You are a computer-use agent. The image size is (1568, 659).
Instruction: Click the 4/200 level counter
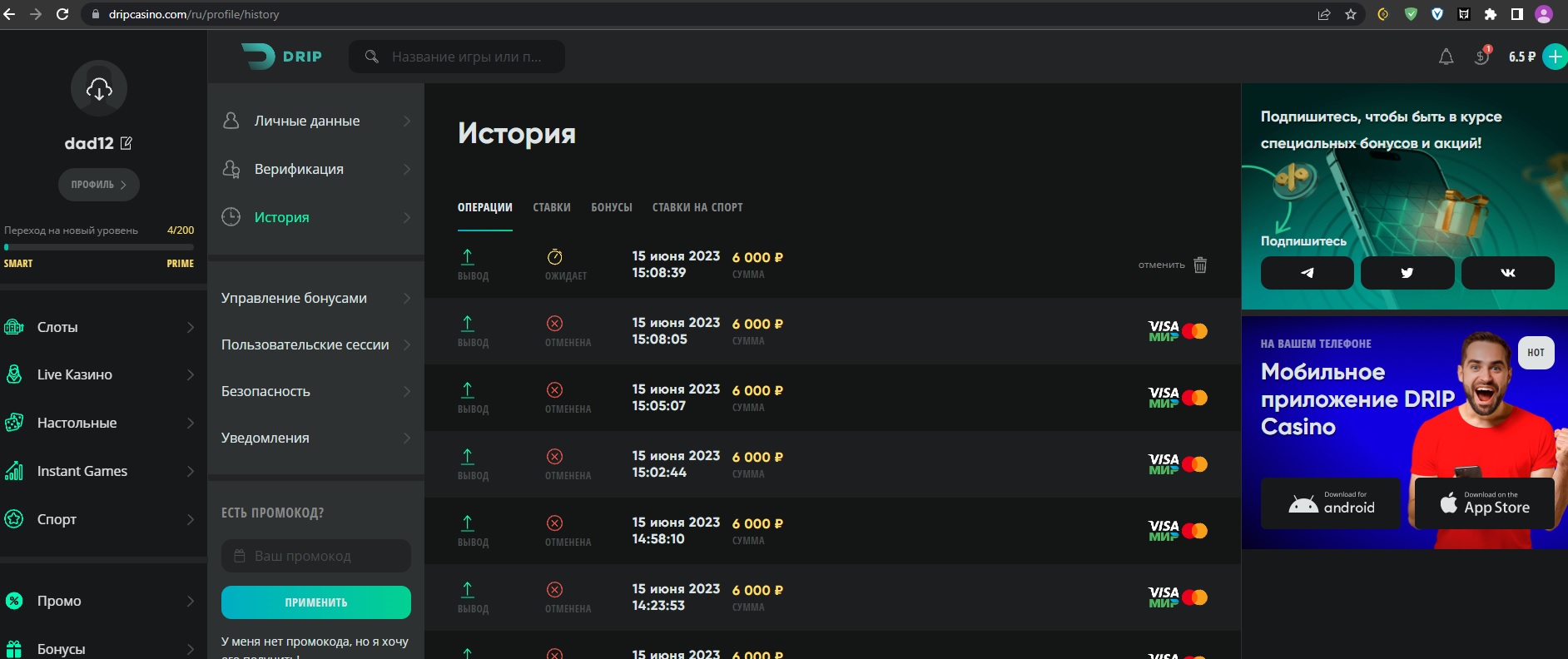pos(181,230)
